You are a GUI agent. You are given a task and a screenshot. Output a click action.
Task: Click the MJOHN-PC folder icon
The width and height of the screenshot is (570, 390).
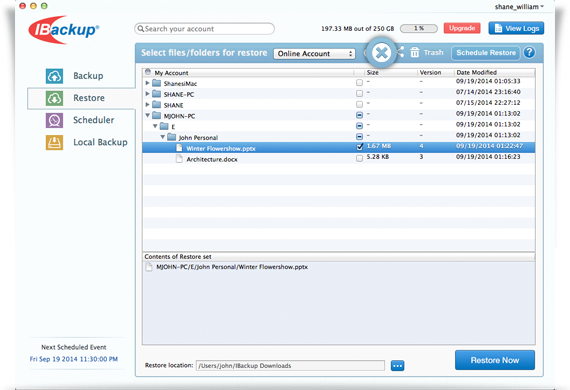157,116
